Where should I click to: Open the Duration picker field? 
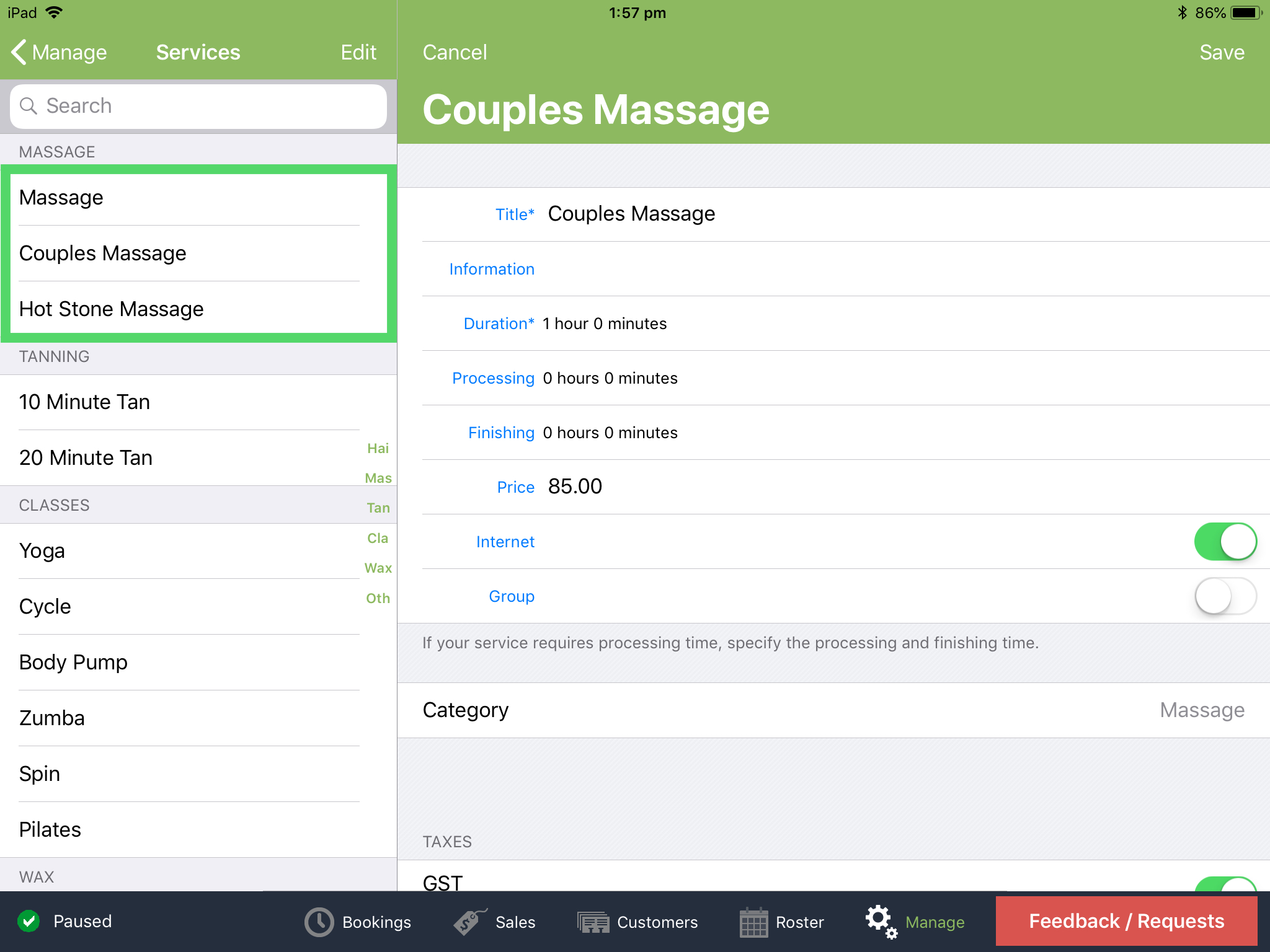605,324
